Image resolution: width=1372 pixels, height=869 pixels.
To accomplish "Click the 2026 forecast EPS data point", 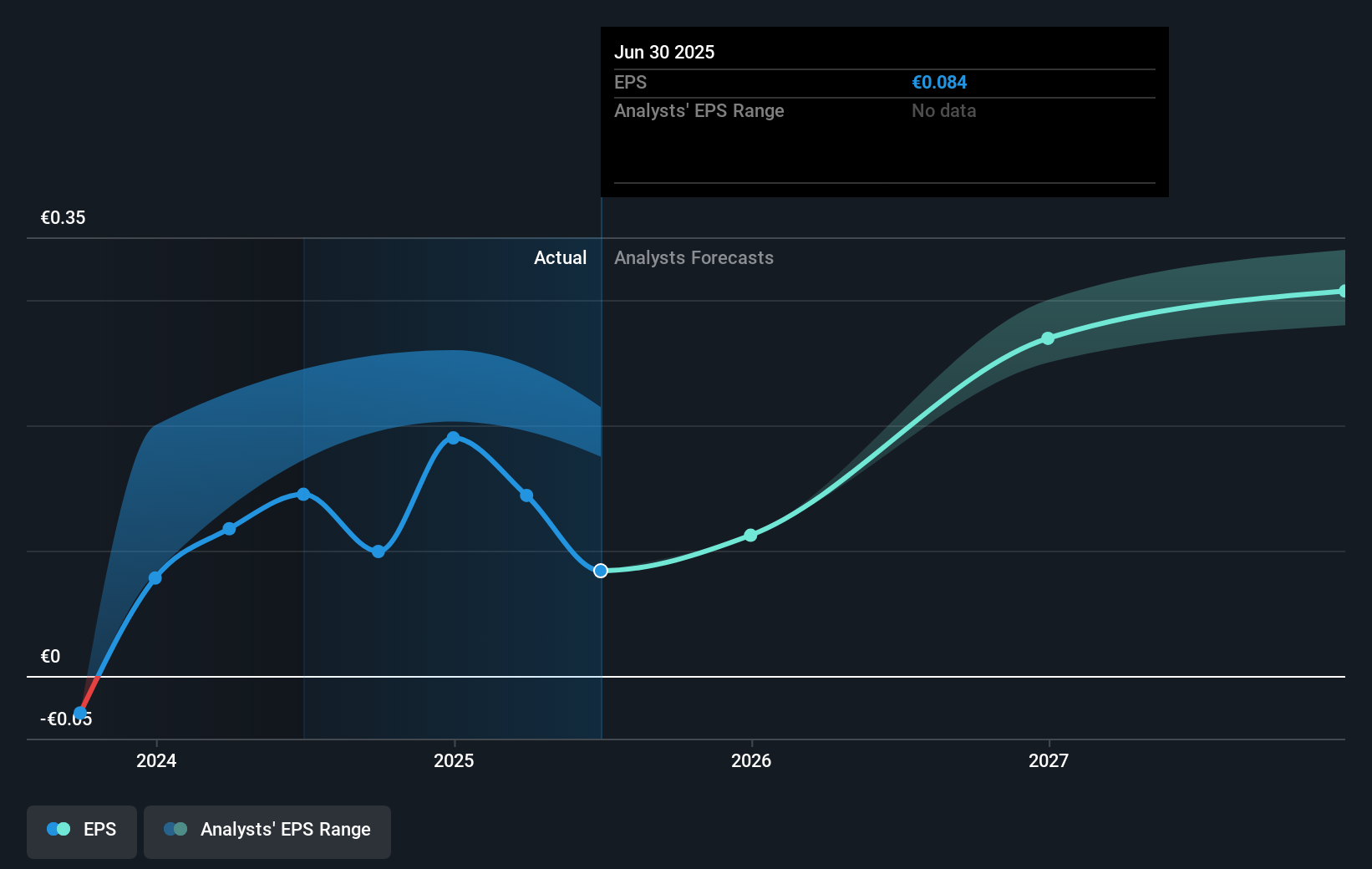I will (750, 535).
